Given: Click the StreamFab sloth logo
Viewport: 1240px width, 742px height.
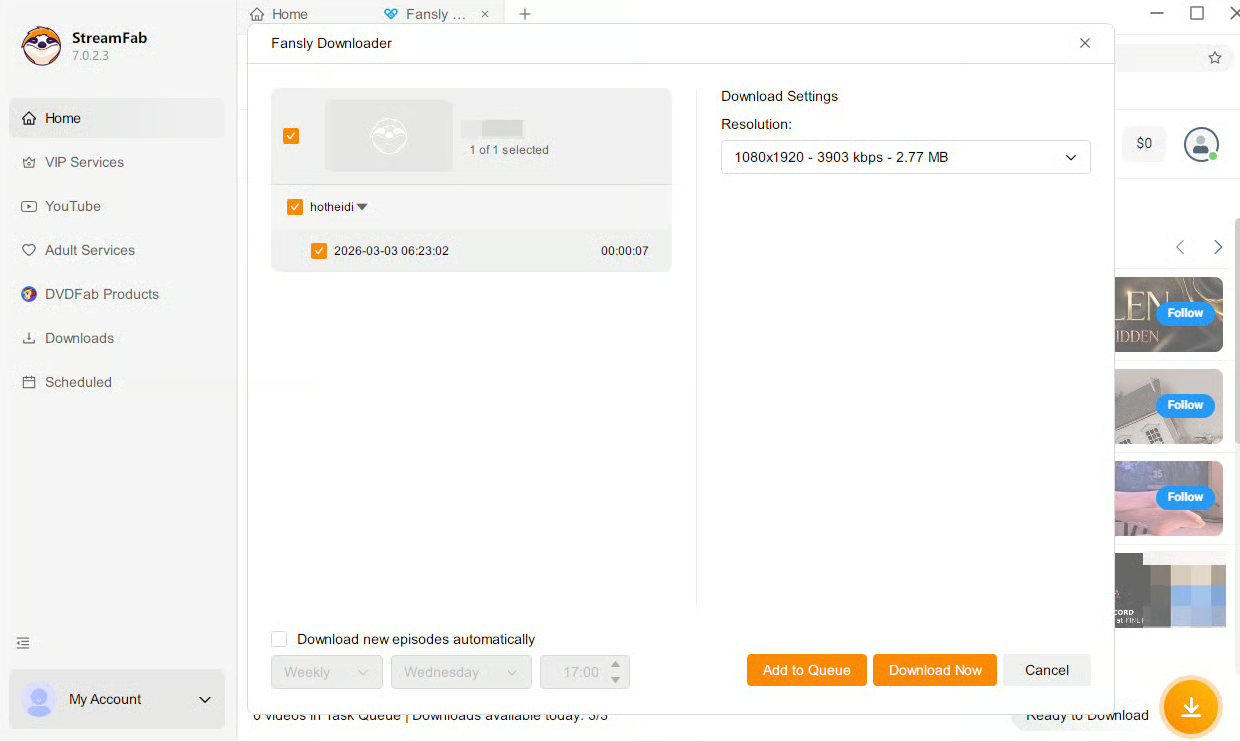Looking at the screenshot, I should [x=41, y=46].
